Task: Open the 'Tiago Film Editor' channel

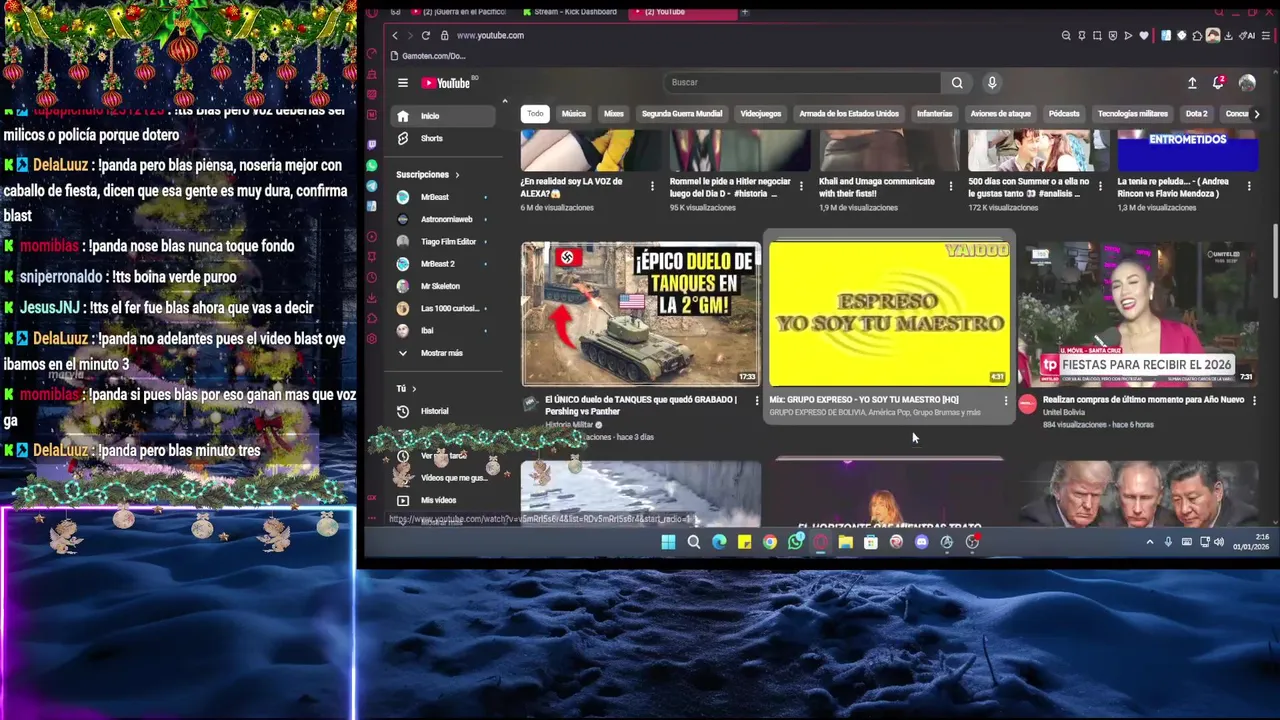Action: (442, 242)
